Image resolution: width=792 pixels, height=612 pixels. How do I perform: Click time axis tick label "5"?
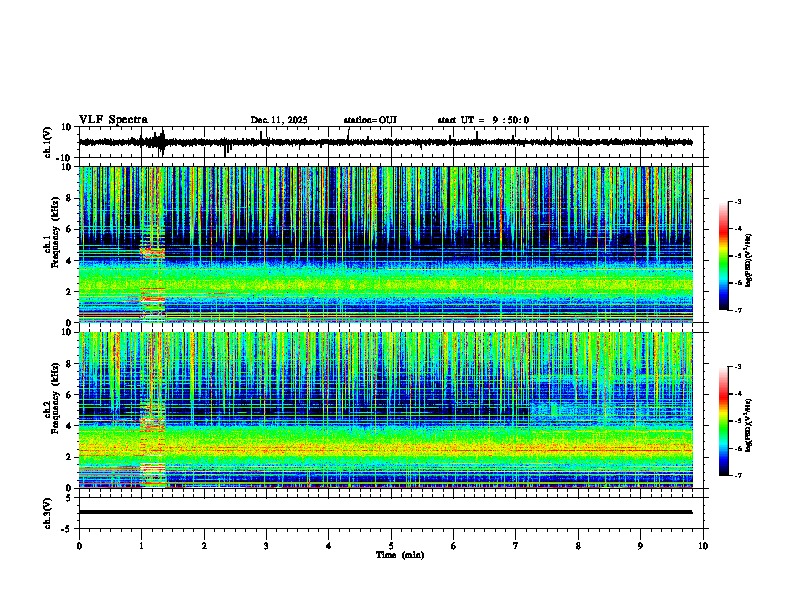coord(391,546)
